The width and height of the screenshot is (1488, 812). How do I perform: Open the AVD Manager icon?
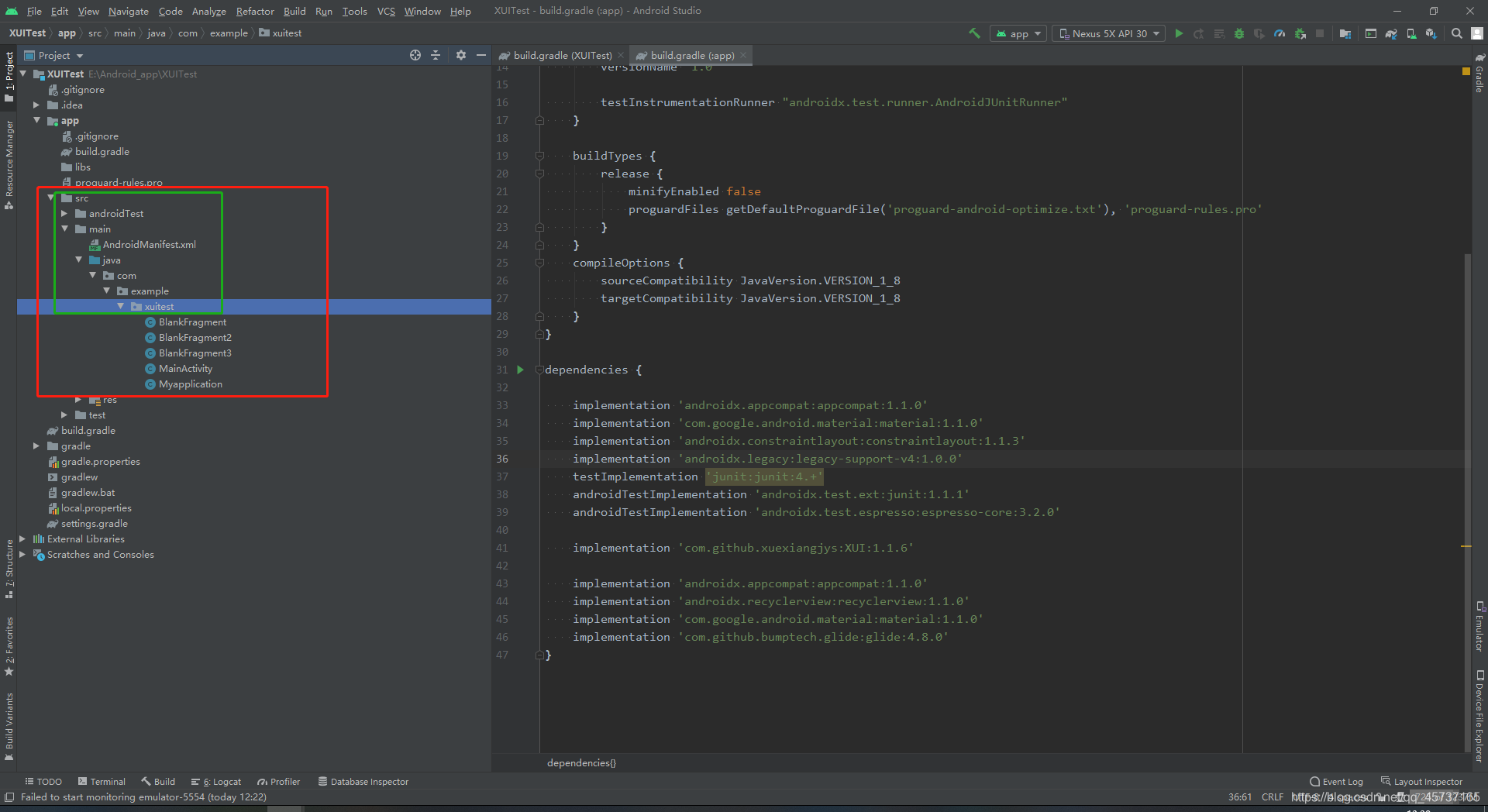(1411, 33)
